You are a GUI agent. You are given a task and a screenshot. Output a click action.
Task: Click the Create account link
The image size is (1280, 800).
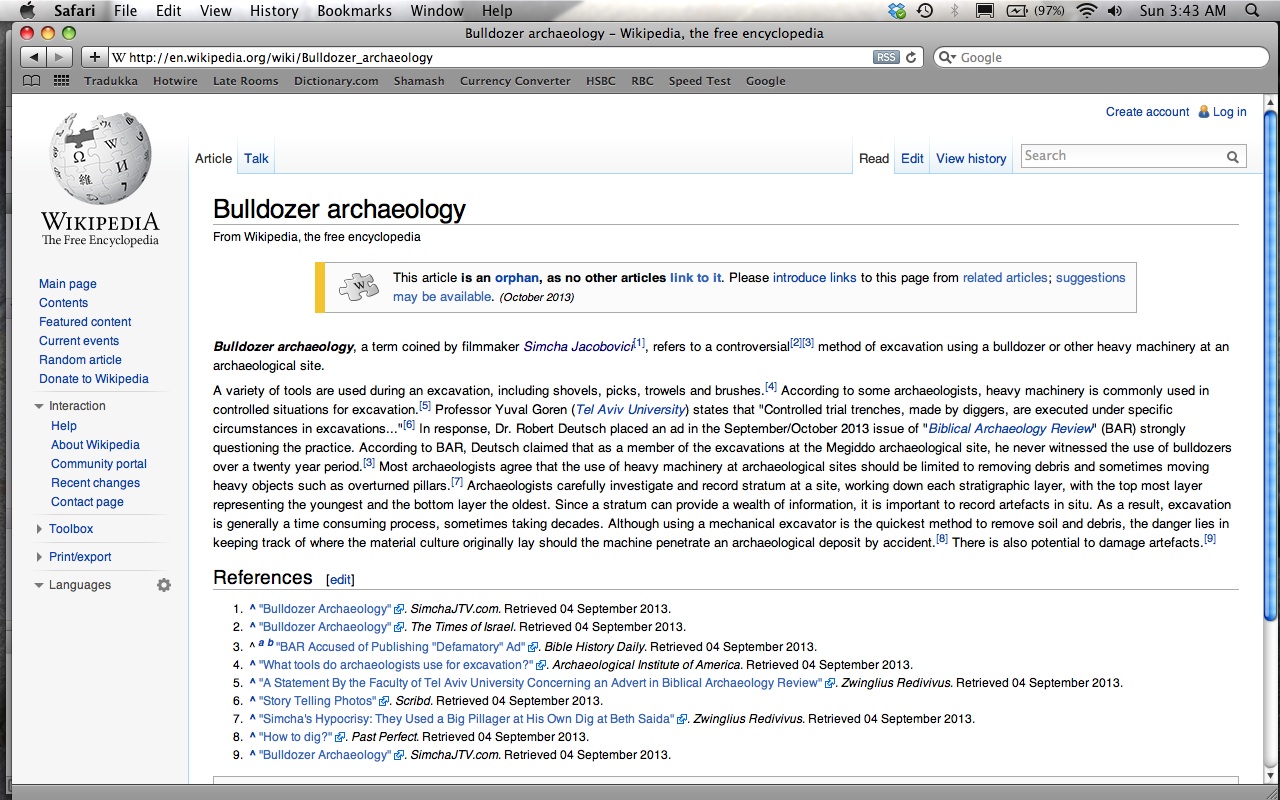click(x=1147, y=112)
